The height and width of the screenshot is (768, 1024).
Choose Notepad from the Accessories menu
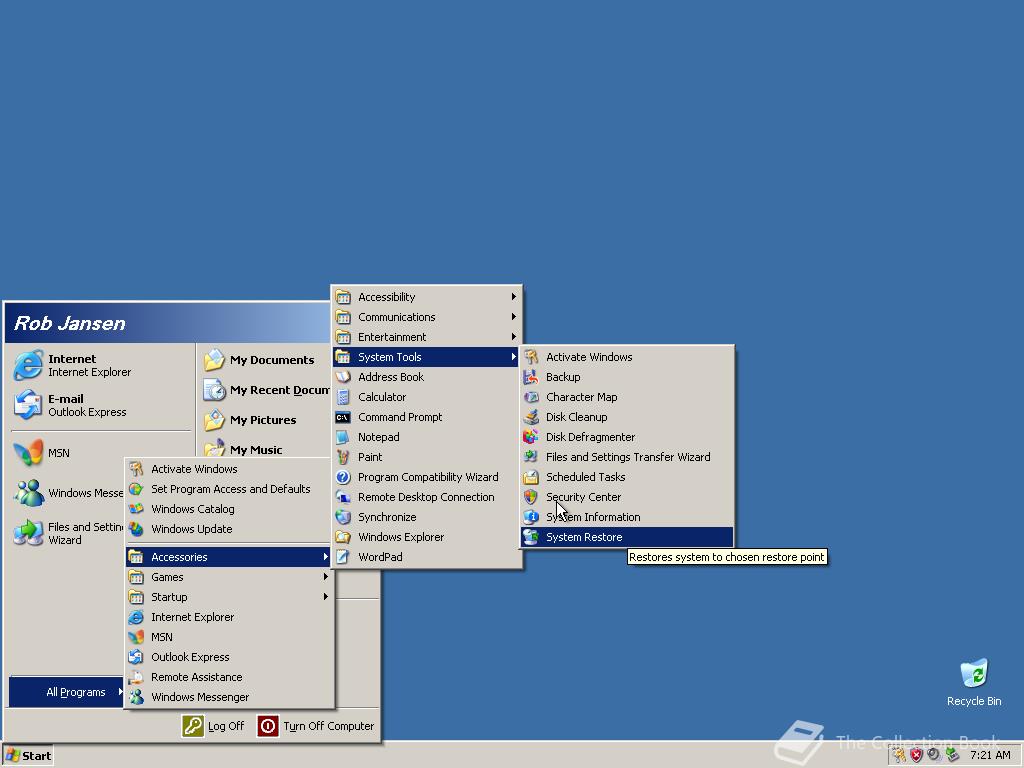[x=379, y=437]
